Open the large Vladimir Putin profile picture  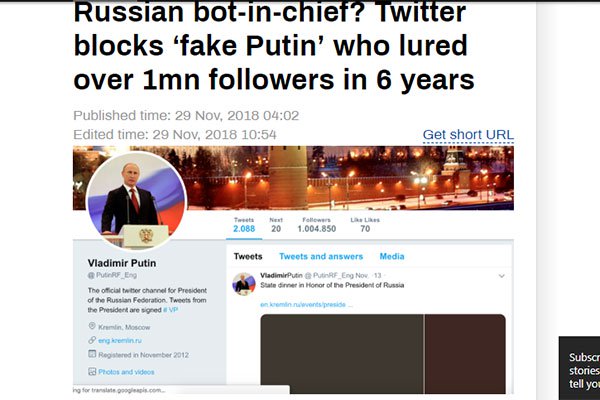click(136, 201)
